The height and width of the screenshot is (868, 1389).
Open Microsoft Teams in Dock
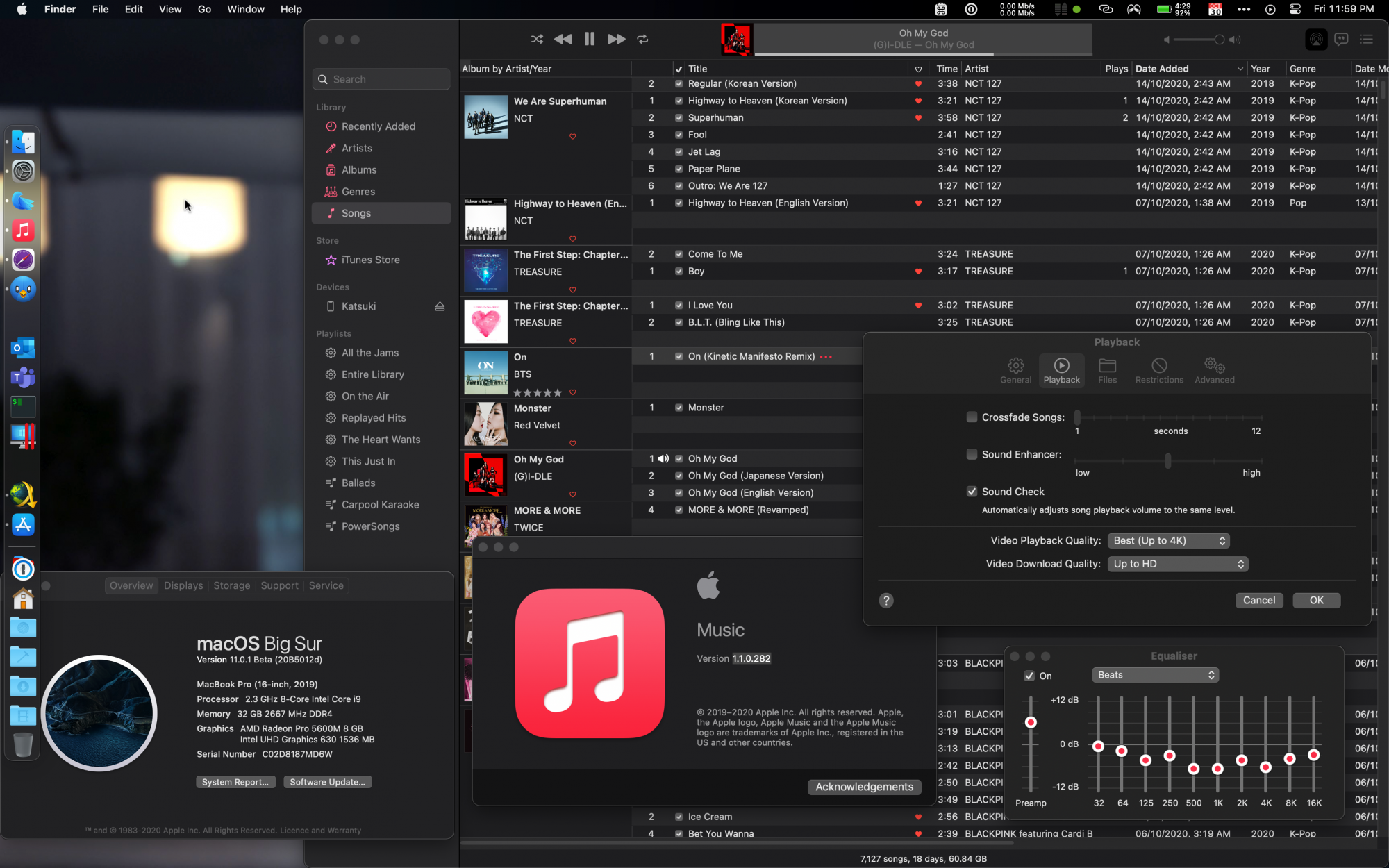[23, 377]
